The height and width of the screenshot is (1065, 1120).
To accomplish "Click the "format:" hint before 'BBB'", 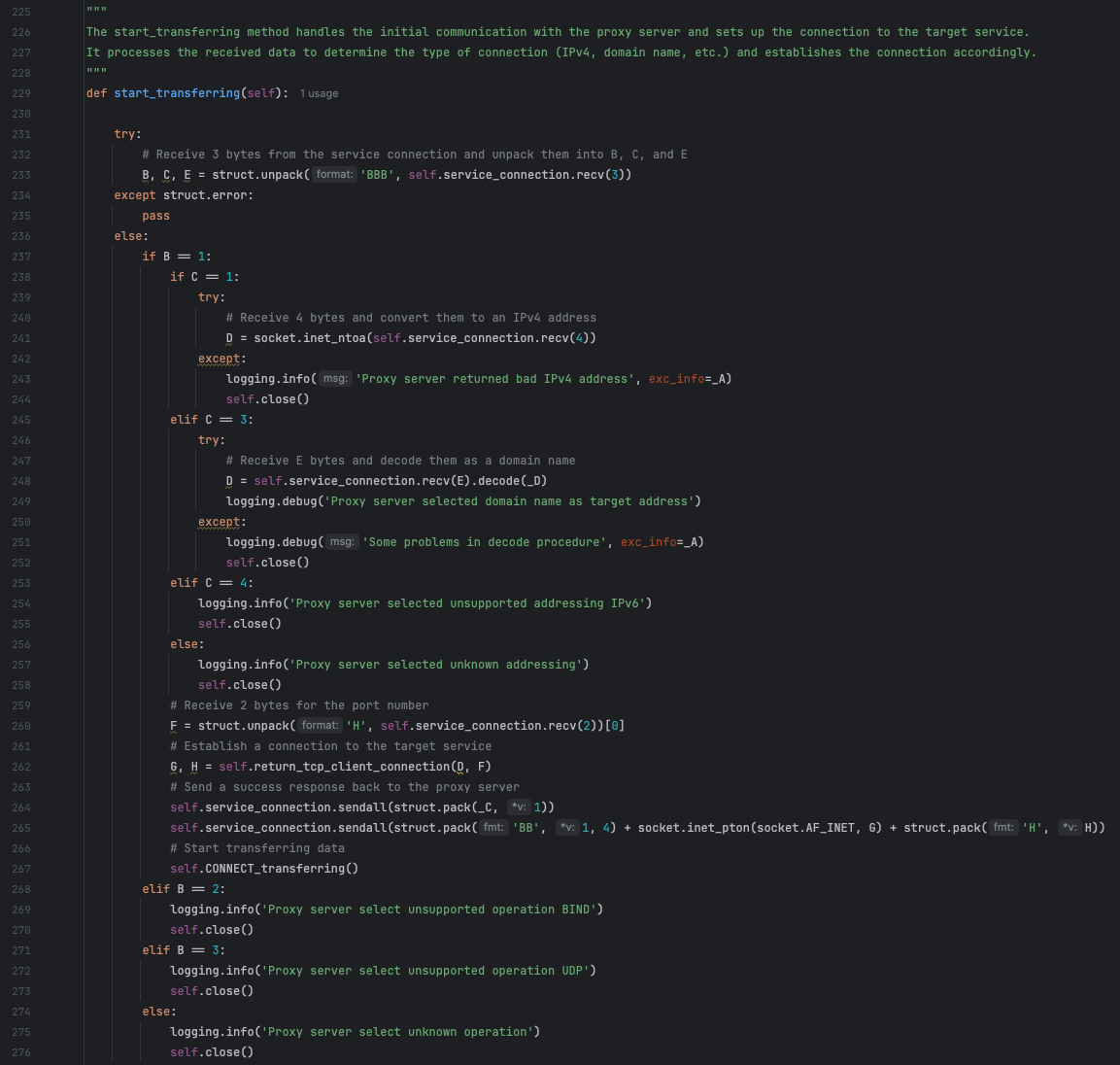I will pos(334,175).
